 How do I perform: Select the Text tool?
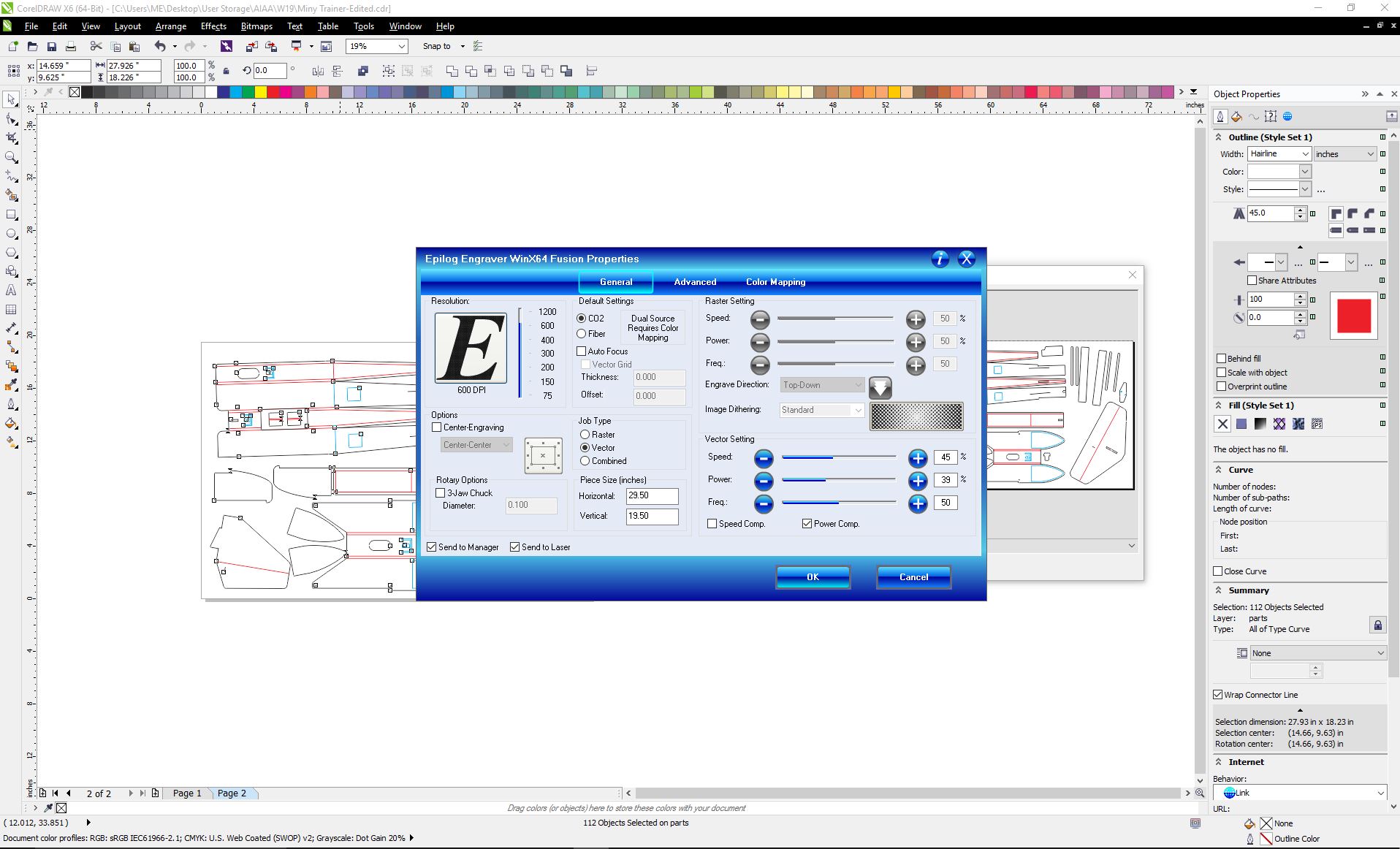[11, 291]
